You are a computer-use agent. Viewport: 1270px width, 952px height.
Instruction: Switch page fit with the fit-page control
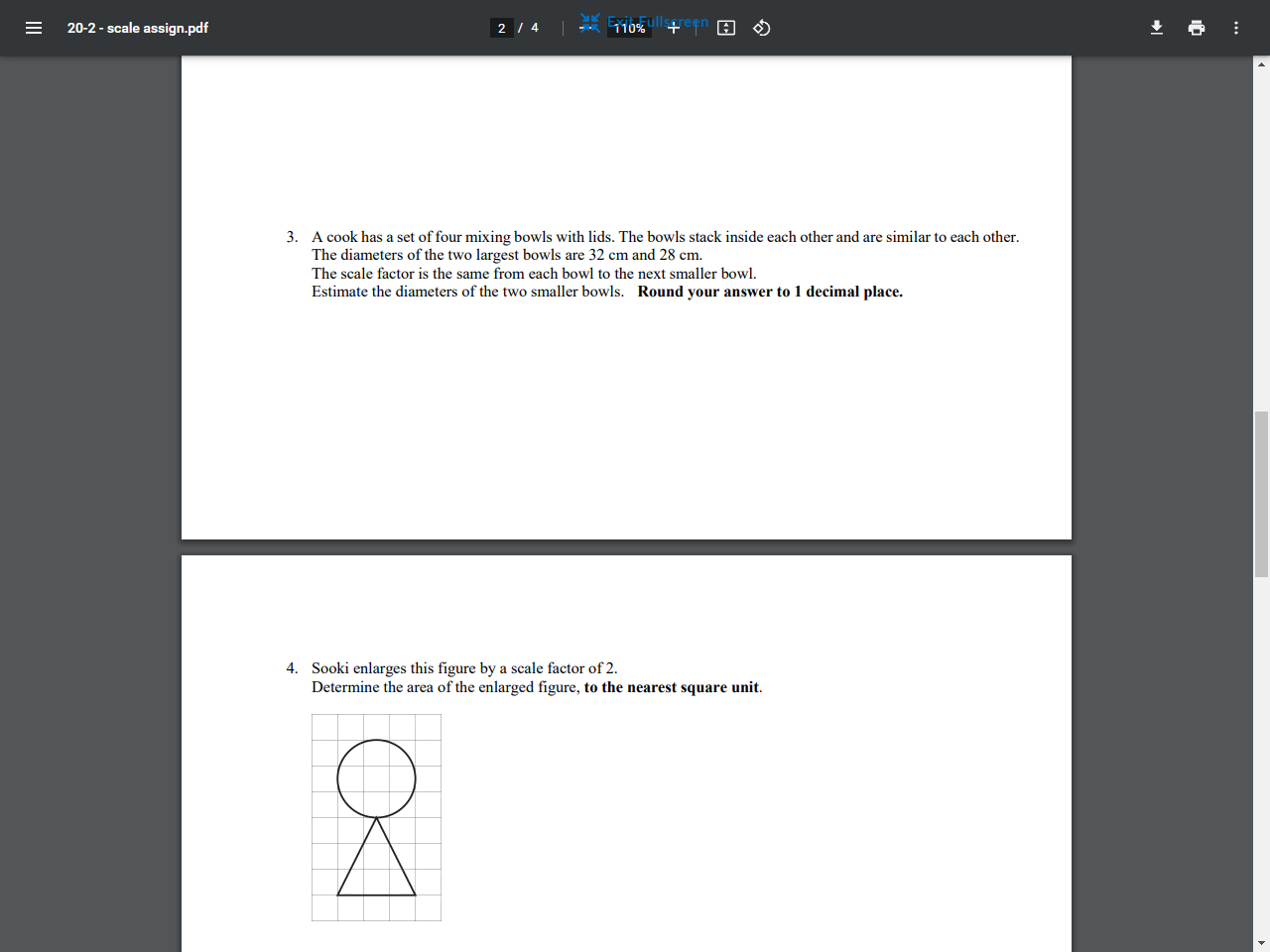click(725, 28)
